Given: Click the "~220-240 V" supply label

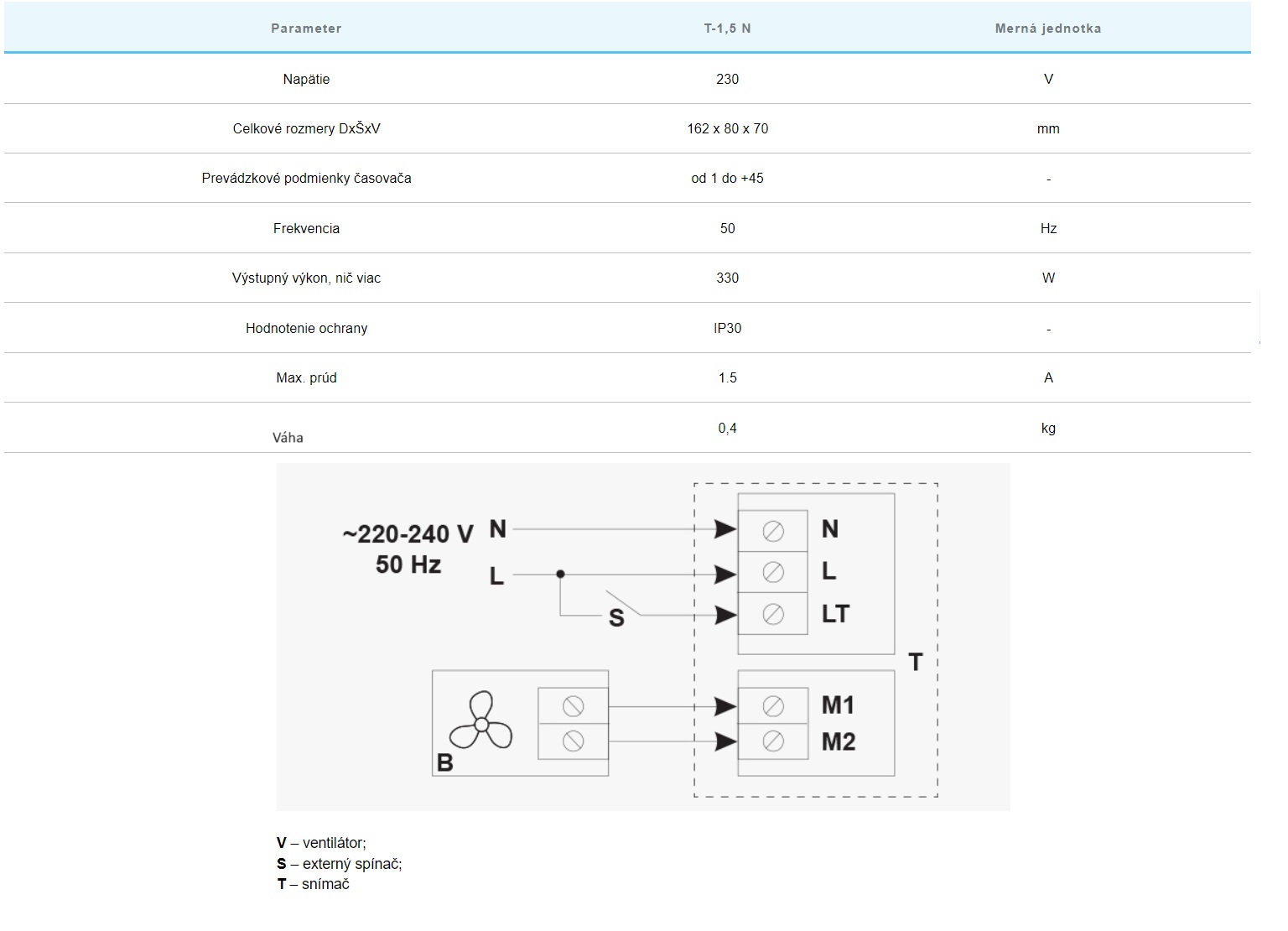Looking at the screenshot, I should coord(408,534).
